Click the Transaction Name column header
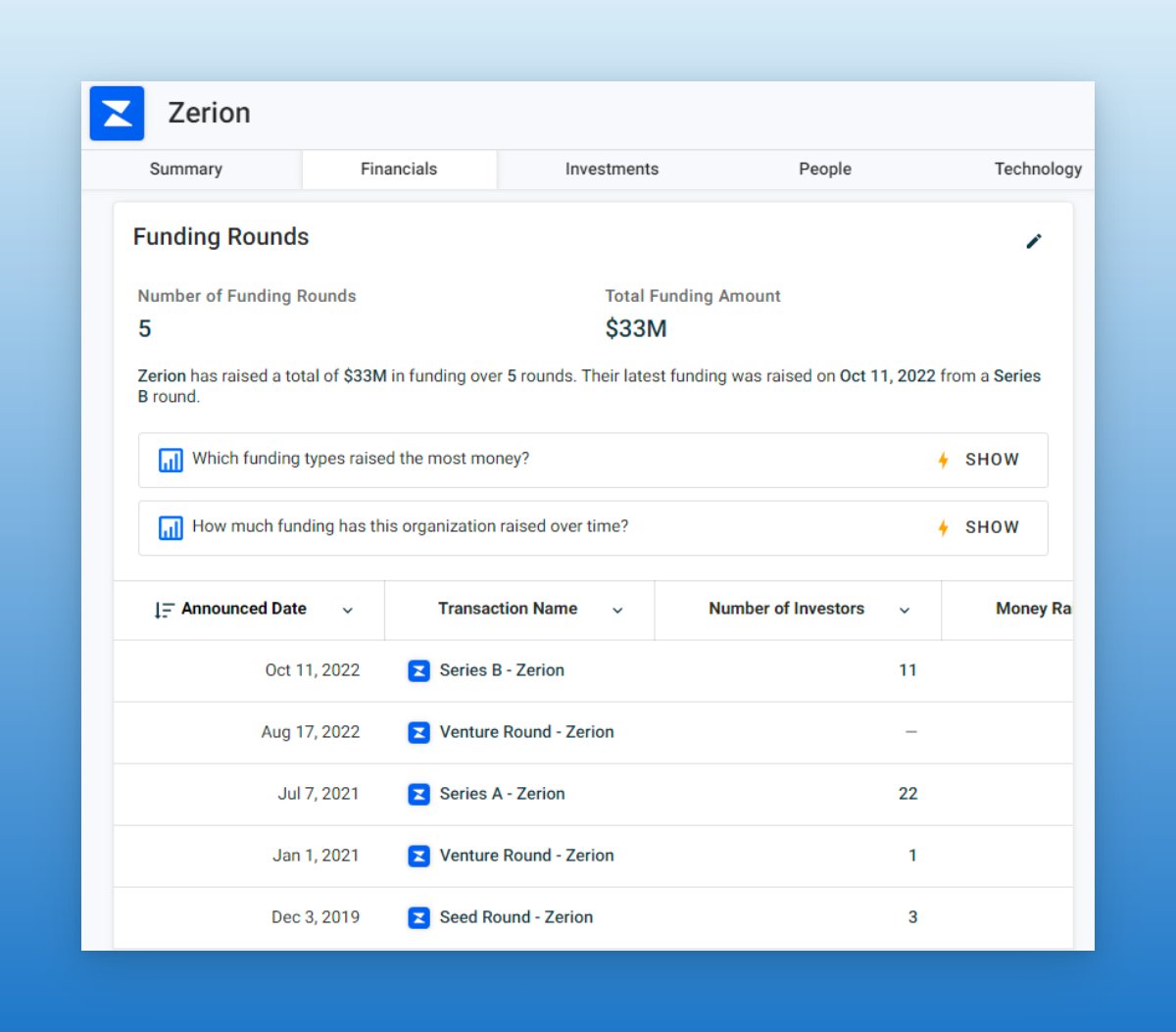The image size is (1176, 1032). point(519,610)
